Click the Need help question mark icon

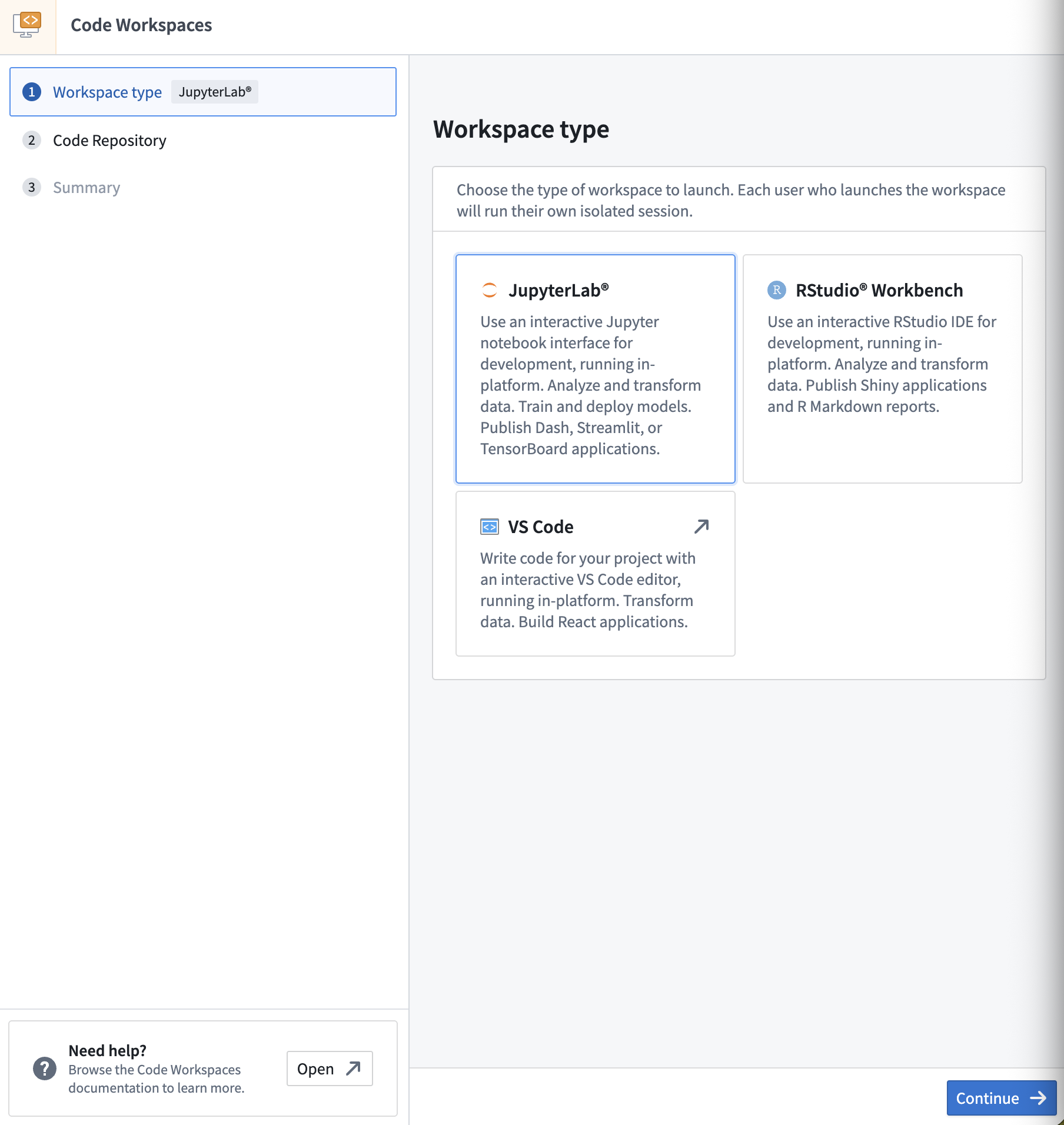[x=45, y=1069]
